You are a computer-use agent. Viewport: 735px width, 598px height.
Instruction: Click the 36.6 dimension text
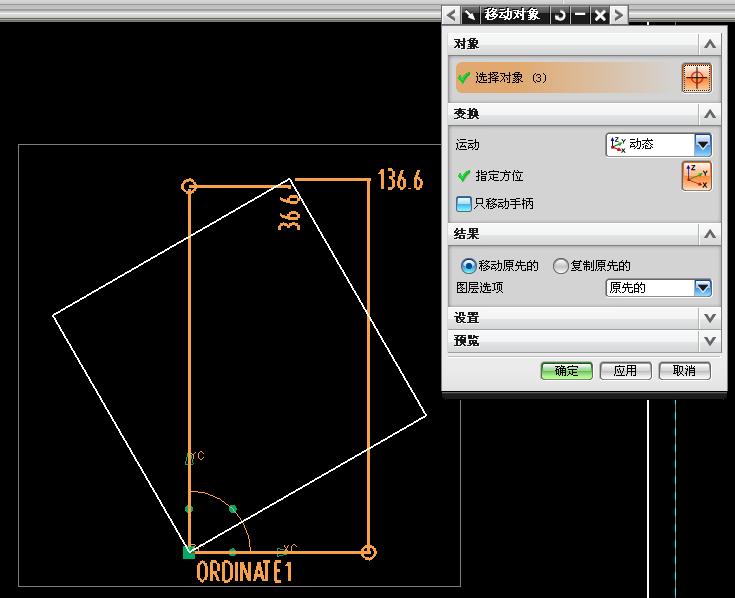pos(289,212)
